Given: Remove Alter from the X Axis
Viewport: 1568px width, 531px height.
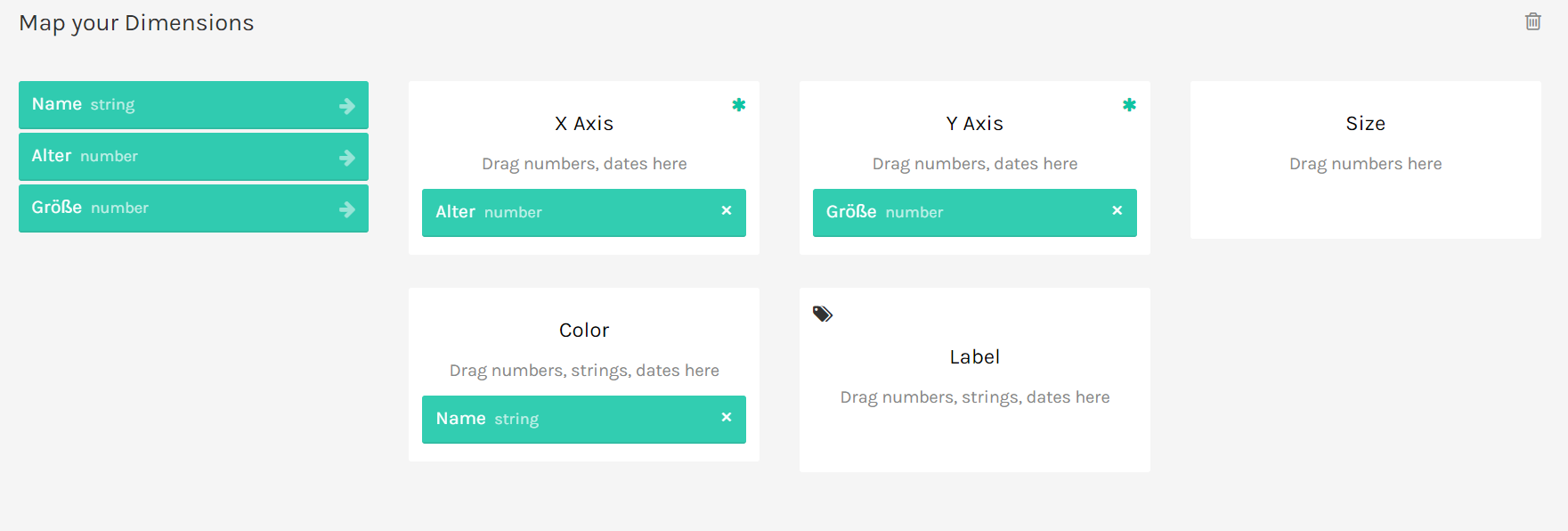Looking at the screenshot, I should click(x=727, y=210).
